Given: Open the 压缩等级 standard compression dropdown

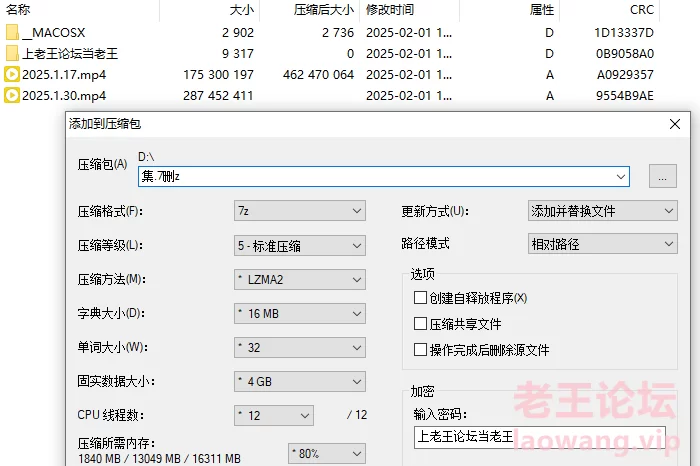Looking at the screenshot, I should click(x=300, y=245).
